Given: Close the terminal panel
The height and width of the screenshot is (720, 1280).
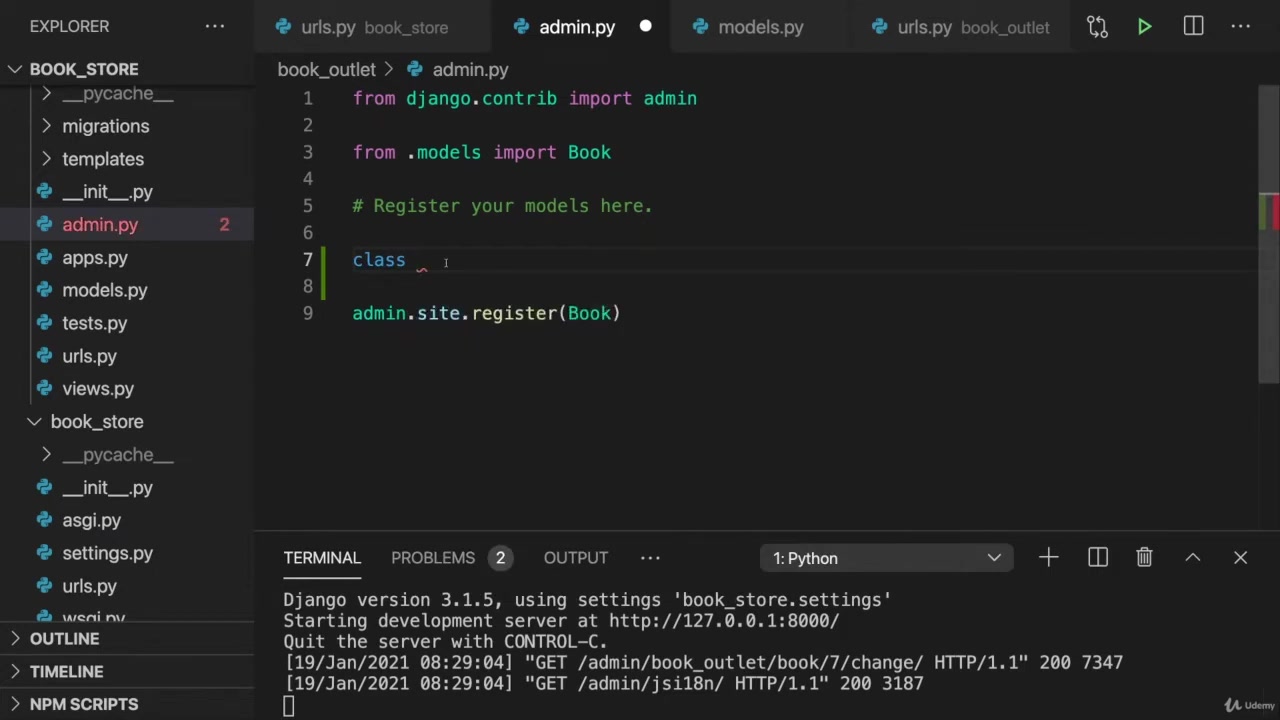Looking at the screenshot, I should click(x=1240, y=558).
